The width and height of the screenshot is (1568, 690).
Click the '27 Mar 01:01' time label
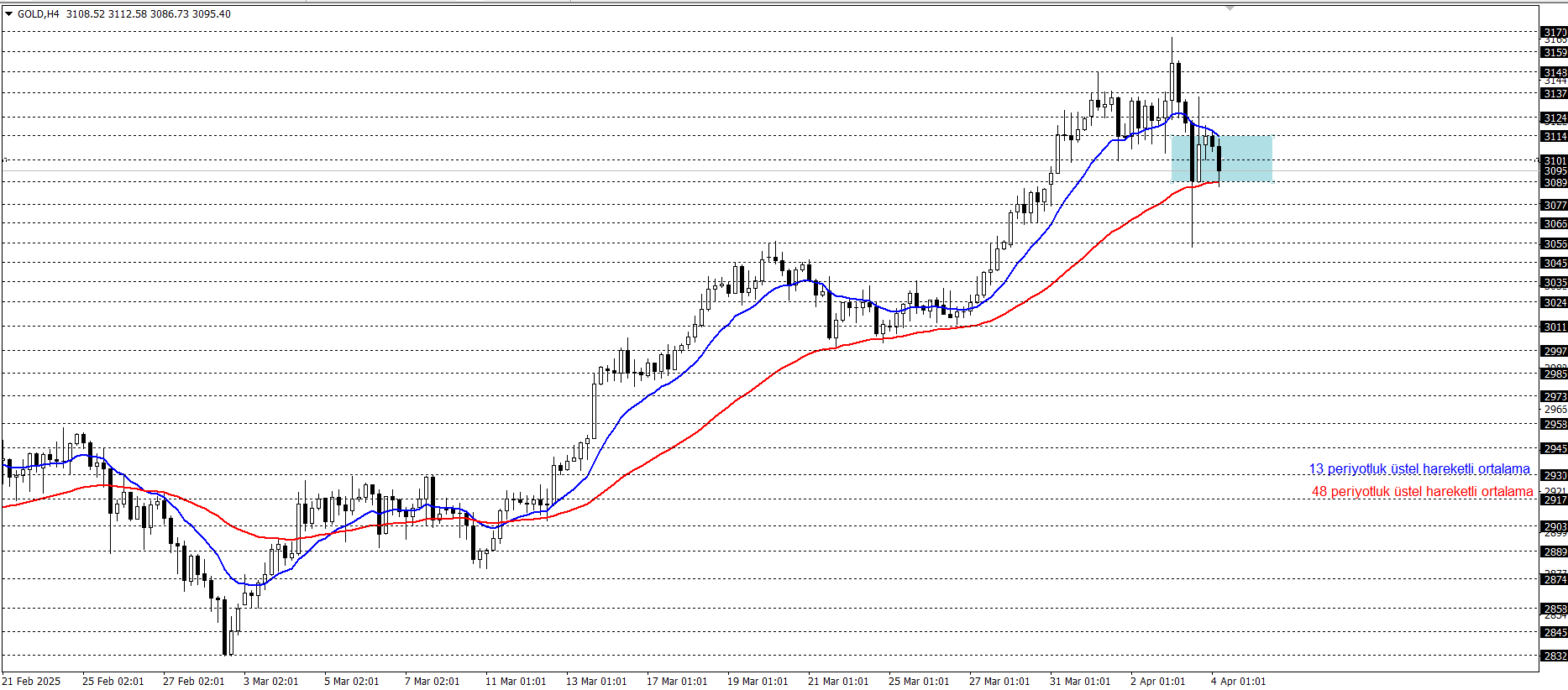point(999,682)
